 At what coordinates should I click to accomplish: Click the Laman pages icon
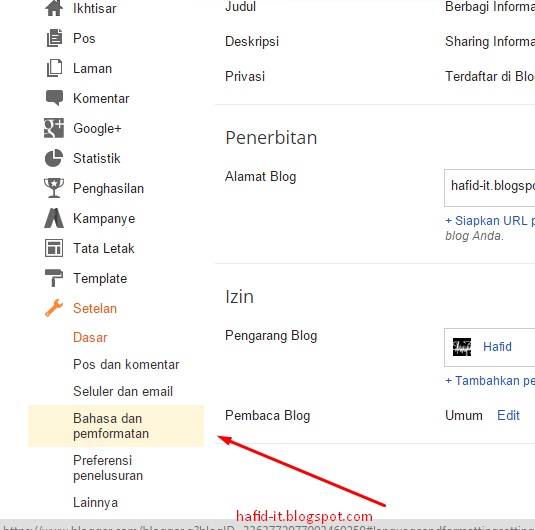pos(54,68)
